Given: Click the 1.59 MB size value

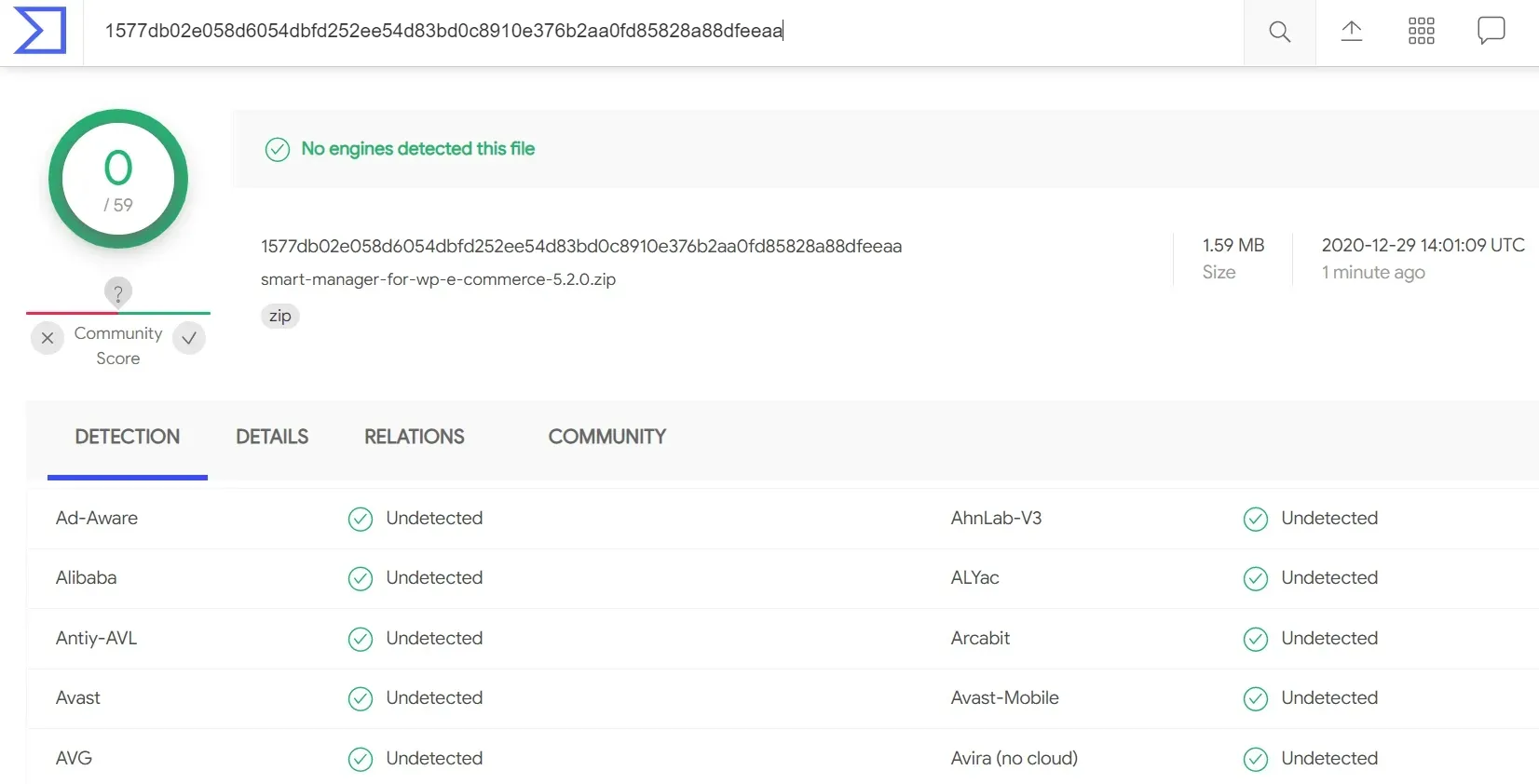Looking at the screenshot, I should [1233, 245].
